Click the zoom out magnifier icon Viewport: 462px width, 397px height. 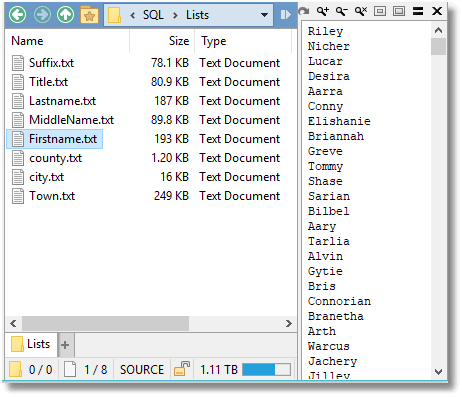[341, 11]
